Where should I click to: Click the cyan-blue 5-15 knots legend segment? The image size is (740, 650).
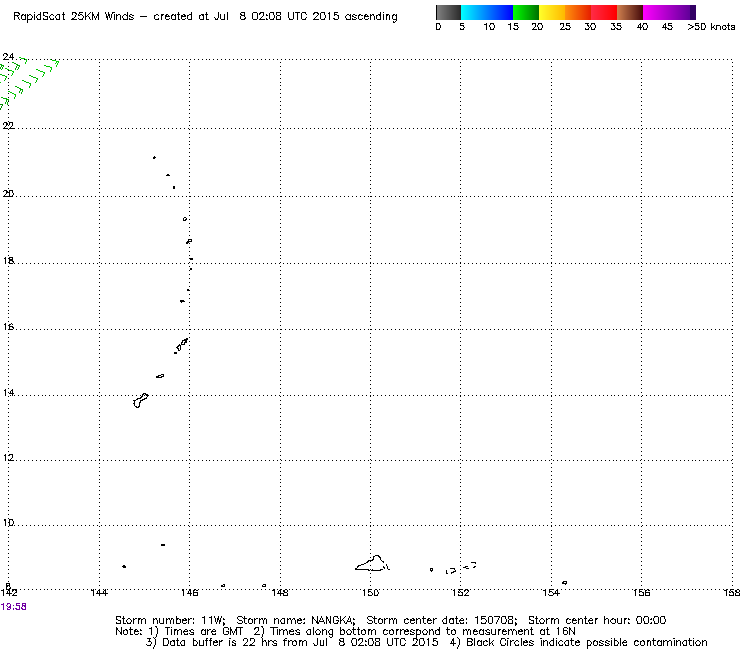tap(487, 12)
